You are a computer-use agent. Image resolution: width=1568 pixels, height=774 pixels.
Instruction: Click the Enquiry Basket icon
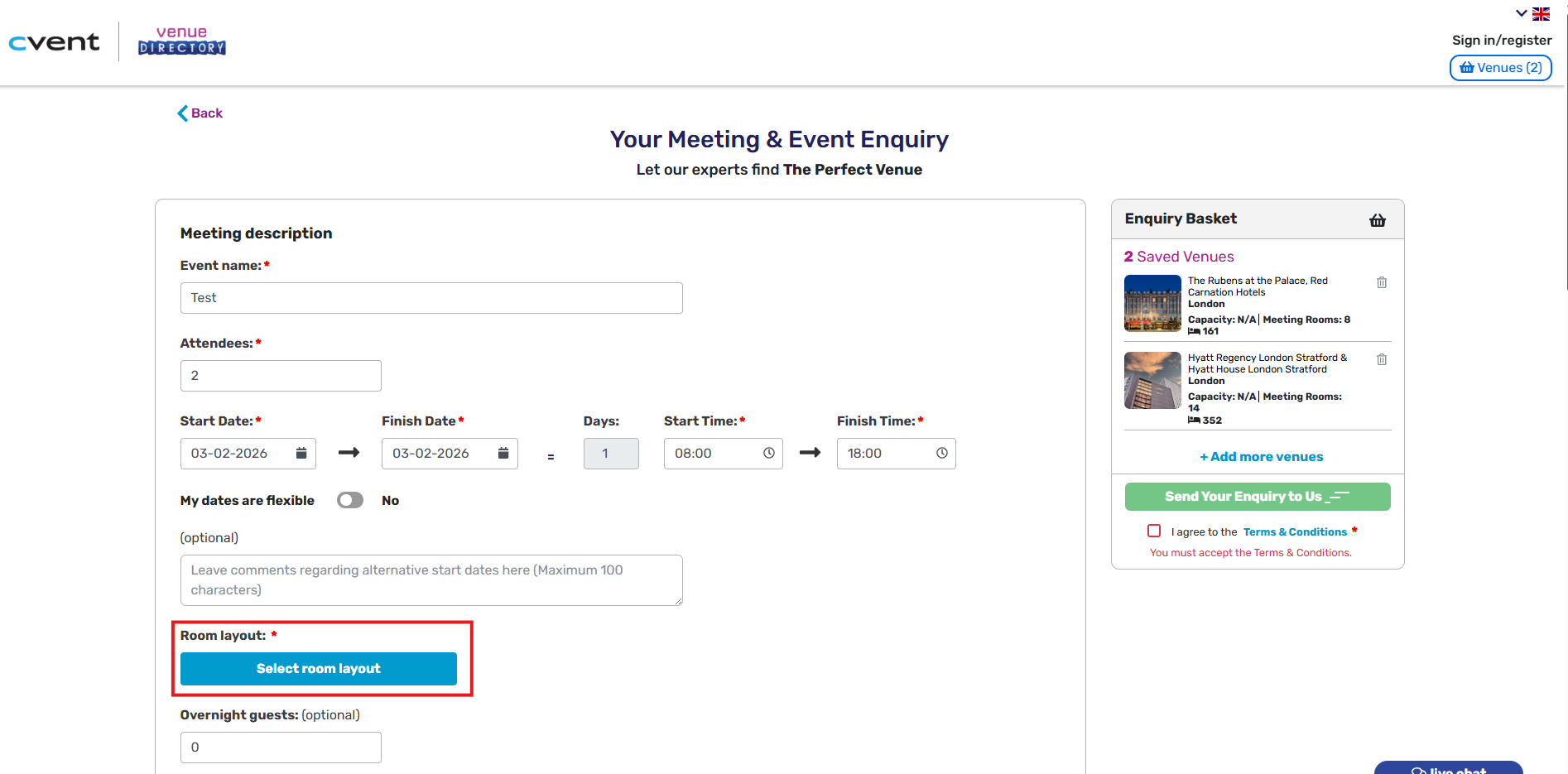click(x=1378, y=220)
